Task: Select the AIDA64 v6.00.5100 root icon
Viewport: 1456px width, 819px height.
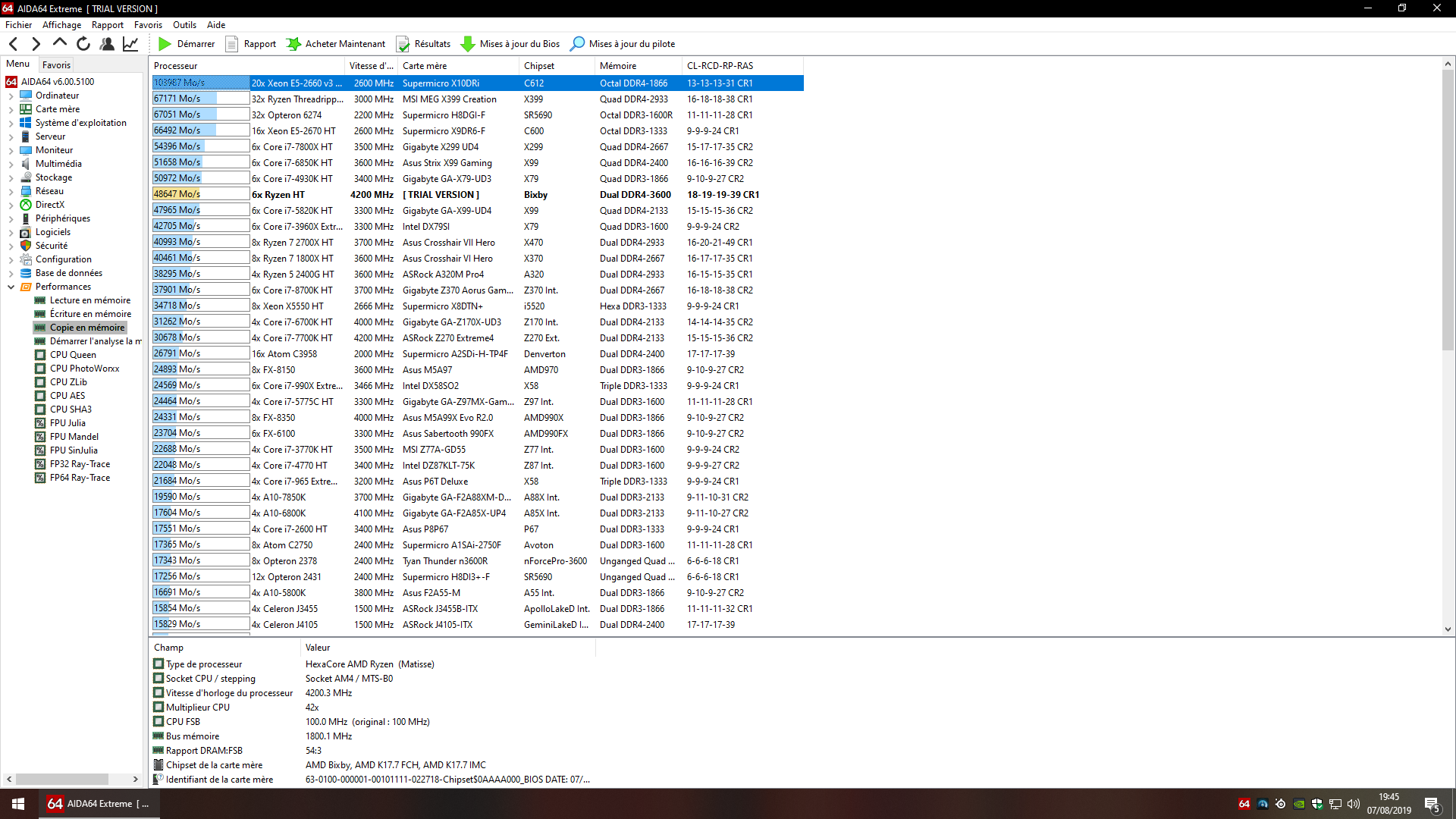Action: click(x=11, y=82)
